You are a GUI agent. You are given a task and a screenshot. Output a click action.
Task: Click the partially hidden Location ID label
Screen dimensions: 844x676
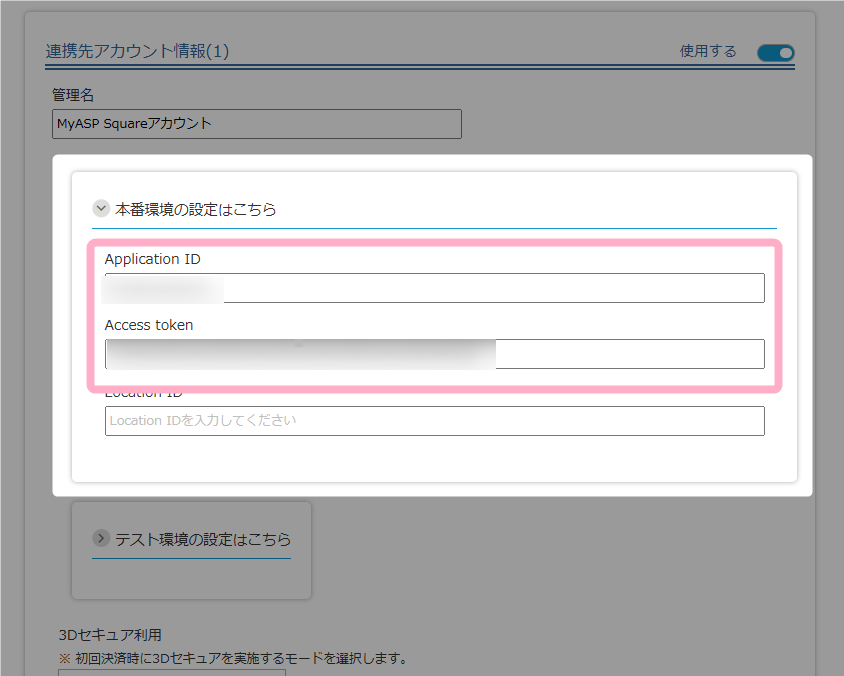click(x=143, y=393)
